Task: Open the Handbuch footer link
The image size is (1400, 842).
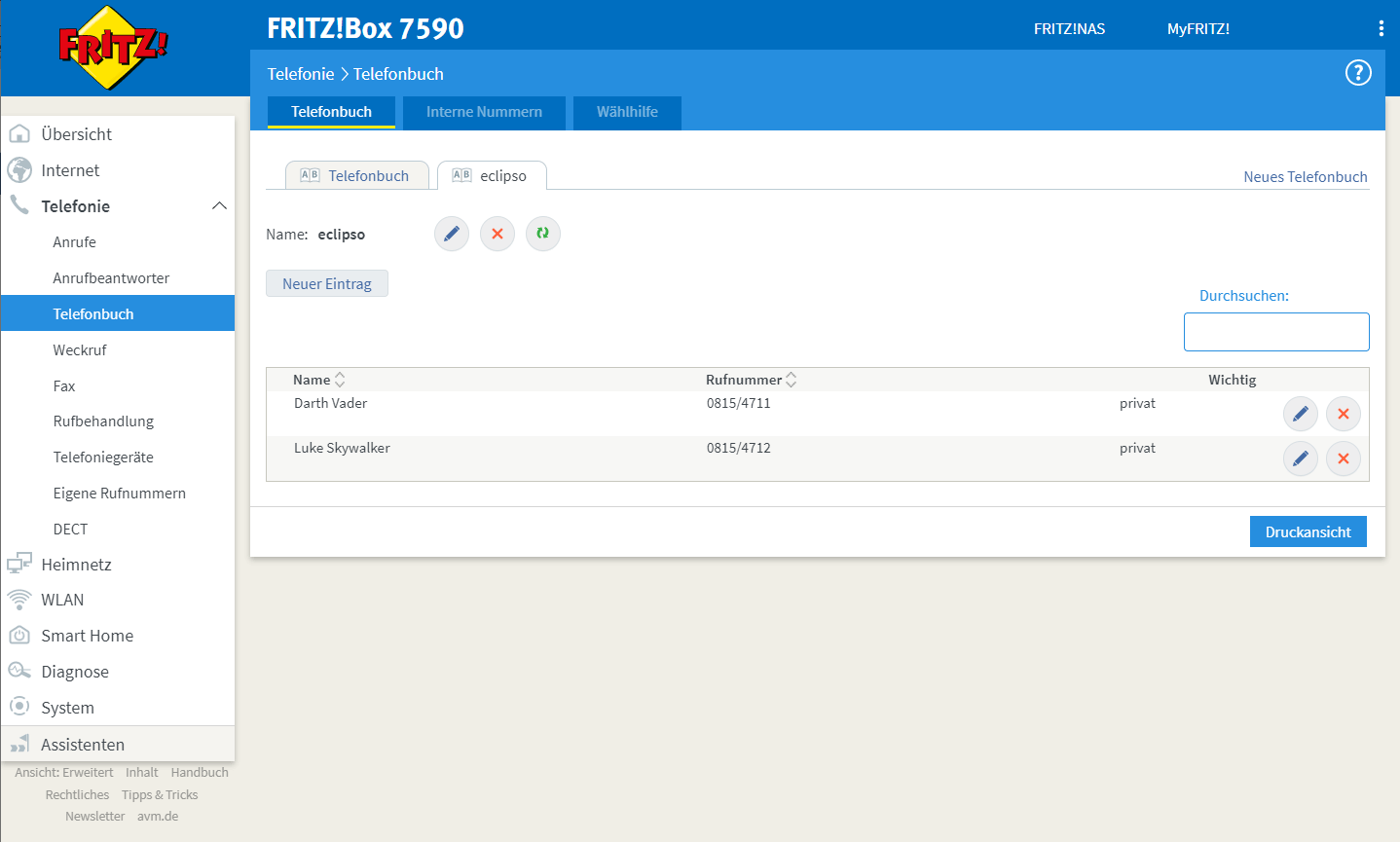Action: (x=200, y=772)
